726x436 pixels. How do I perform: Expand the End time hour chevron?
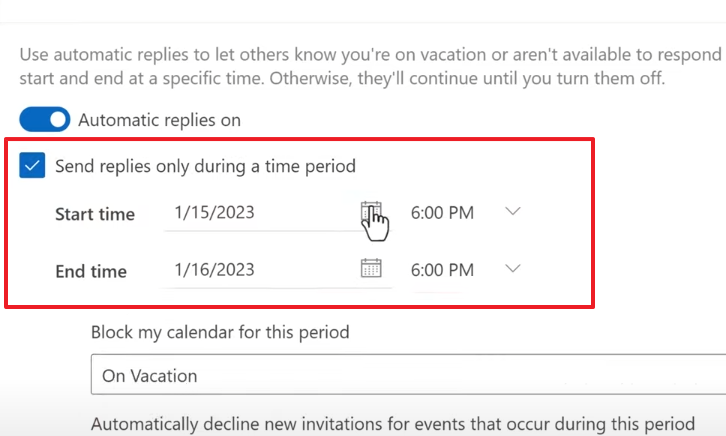[x=513, y=268]
